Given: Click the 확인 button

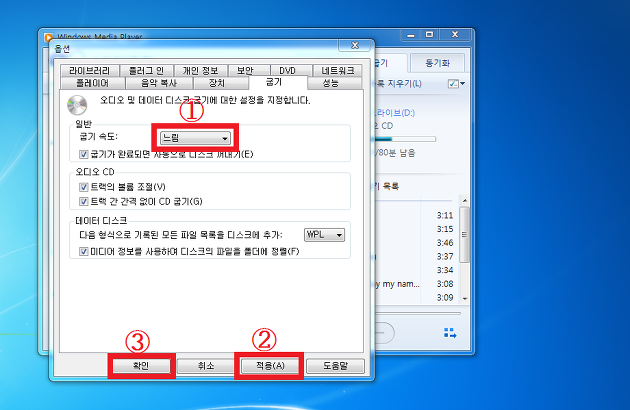Looking at the screenshot, I should point(141,366).
